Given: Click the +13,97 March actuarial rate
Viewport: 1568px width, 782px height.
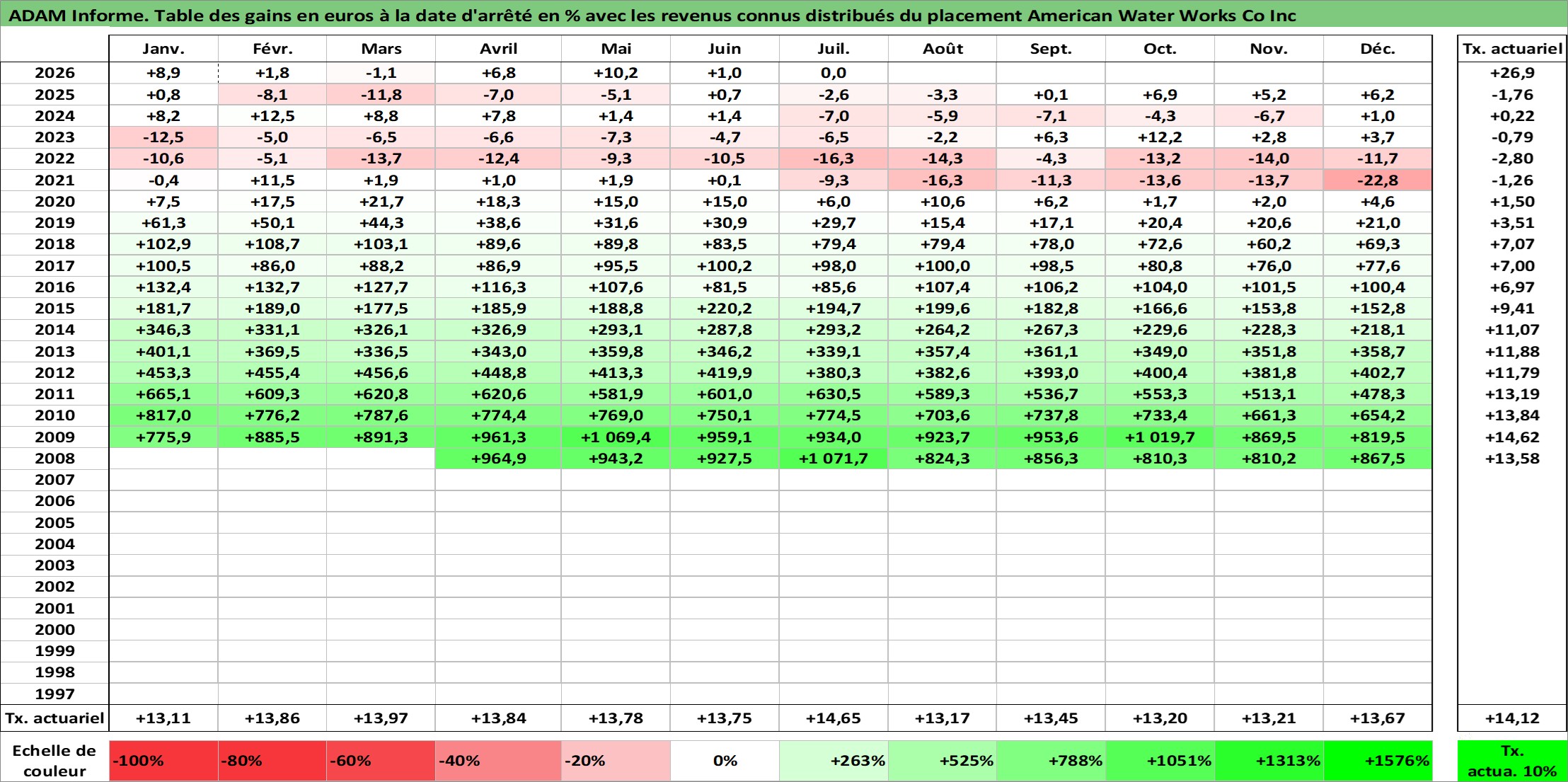Looking at the screenshot, I should coord(381,718).
